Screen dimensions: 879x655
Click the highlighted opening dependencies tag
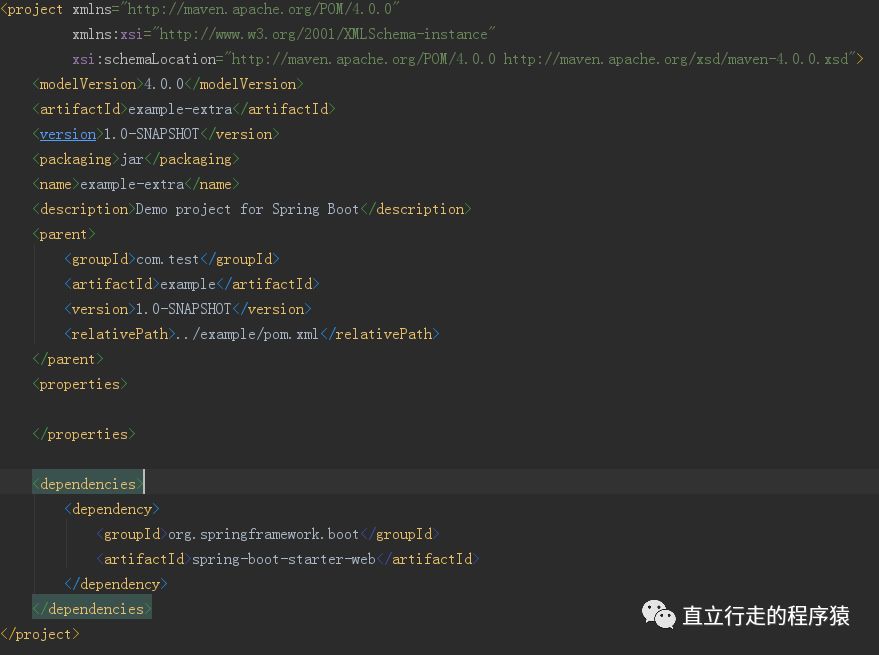(x=87, y=483)
